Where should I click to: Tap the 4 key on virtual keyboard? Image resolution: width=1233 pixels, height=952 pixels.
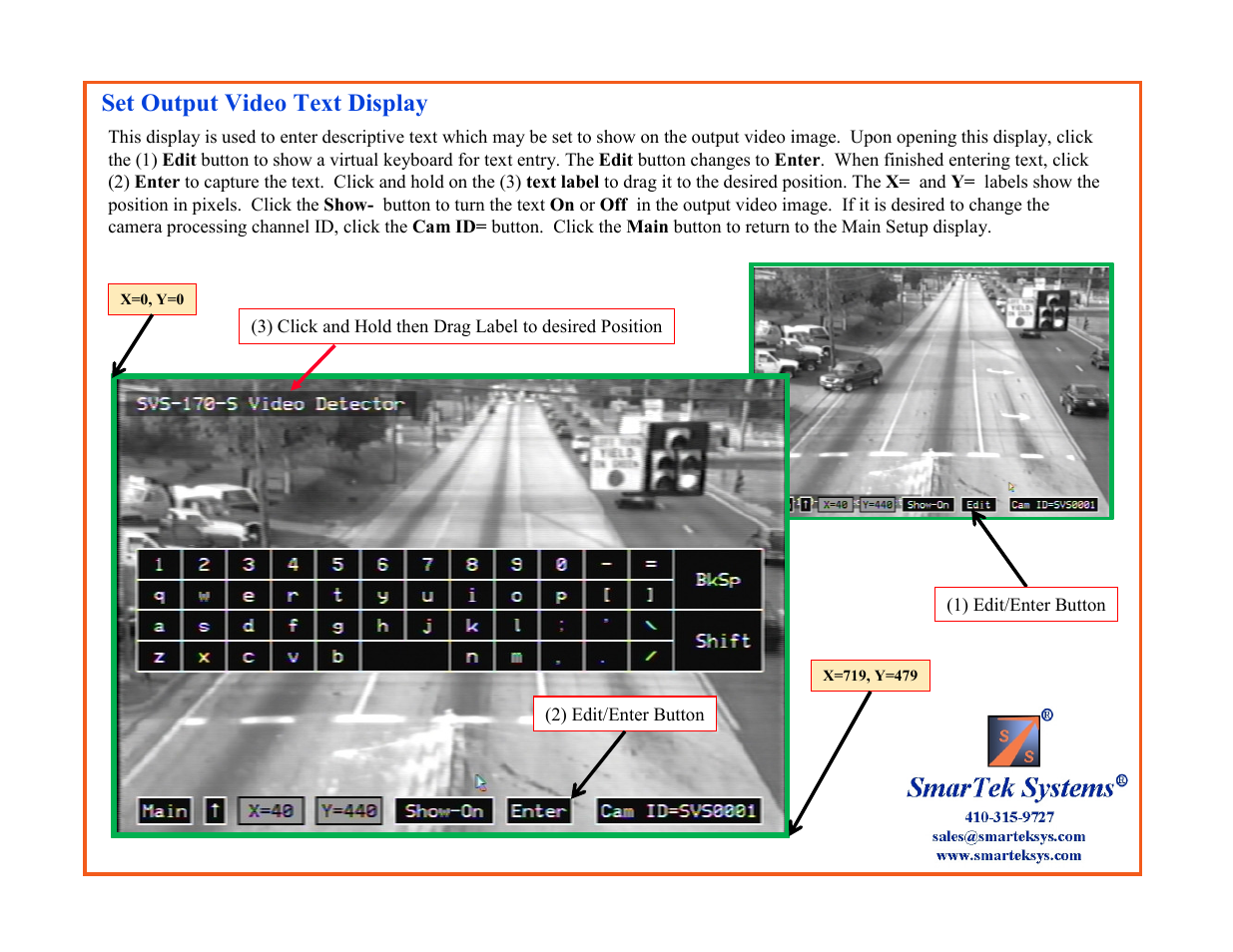pyautogui.click(x=294, y=565)
